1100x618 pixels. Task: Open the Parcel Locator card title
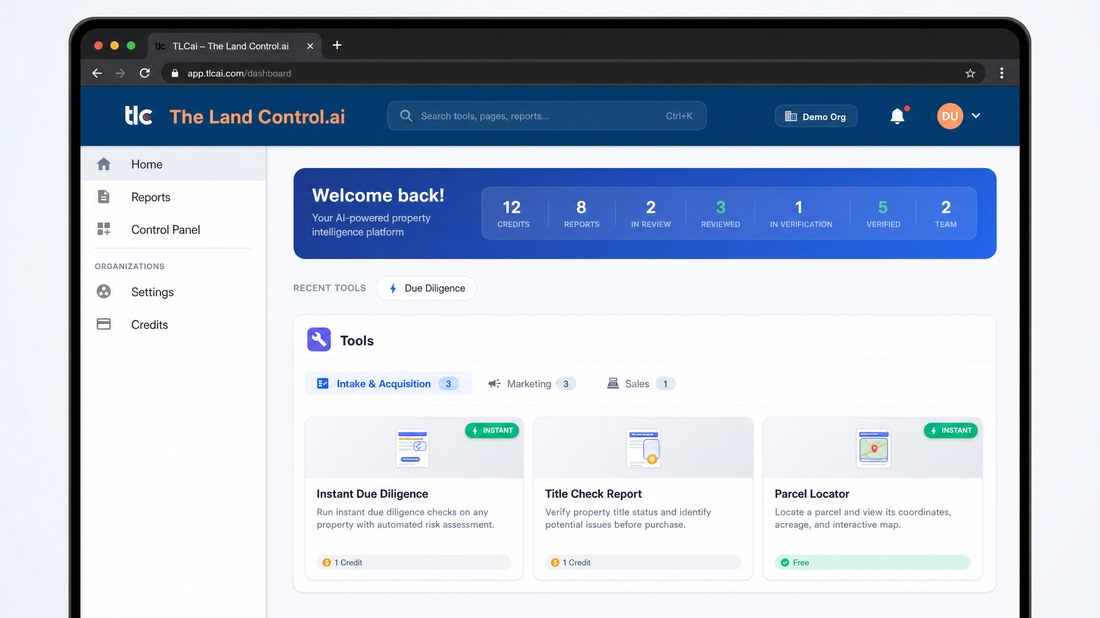tap(812, 494)
